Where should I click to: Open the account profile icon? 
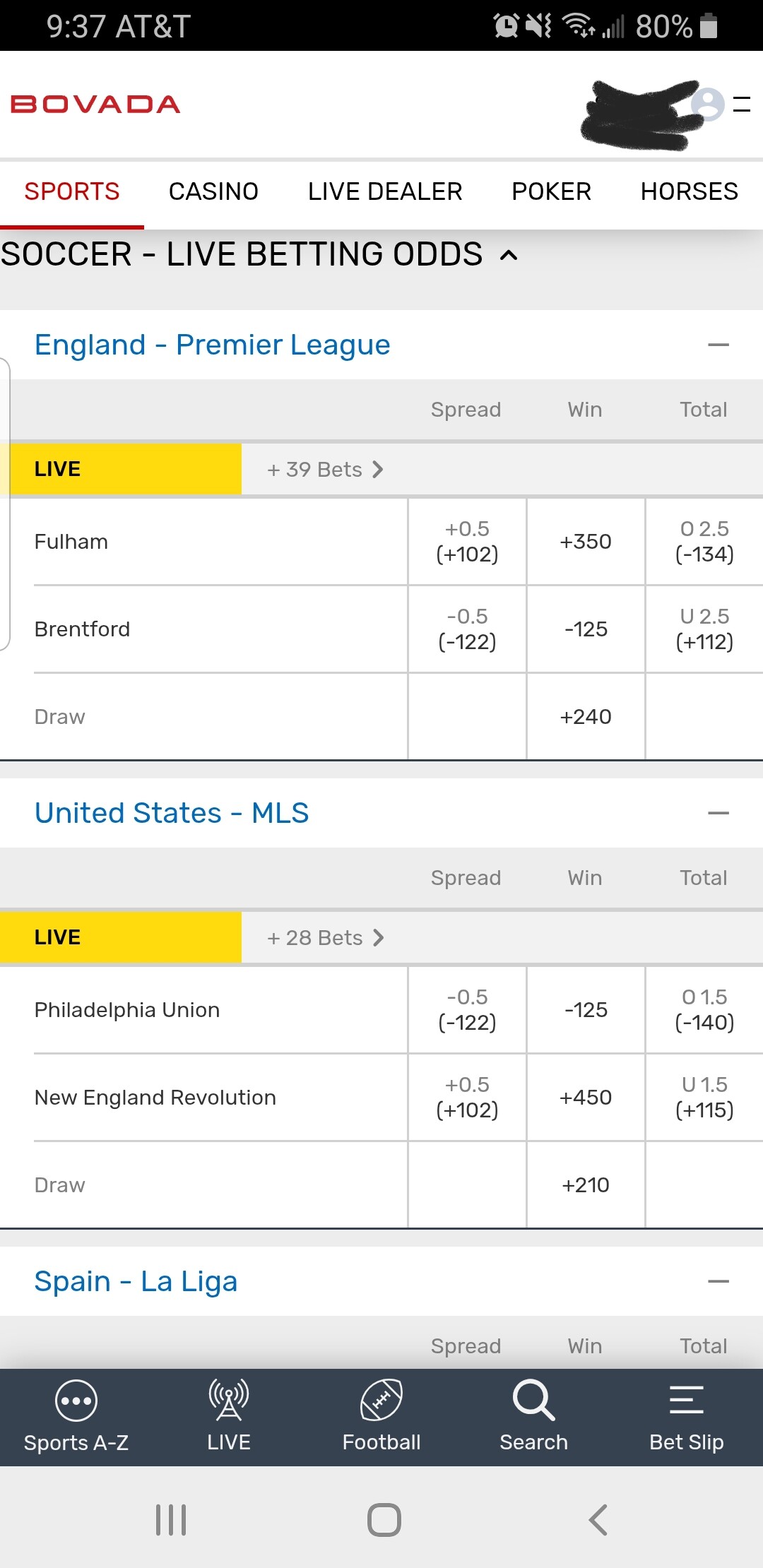[707, 105]
